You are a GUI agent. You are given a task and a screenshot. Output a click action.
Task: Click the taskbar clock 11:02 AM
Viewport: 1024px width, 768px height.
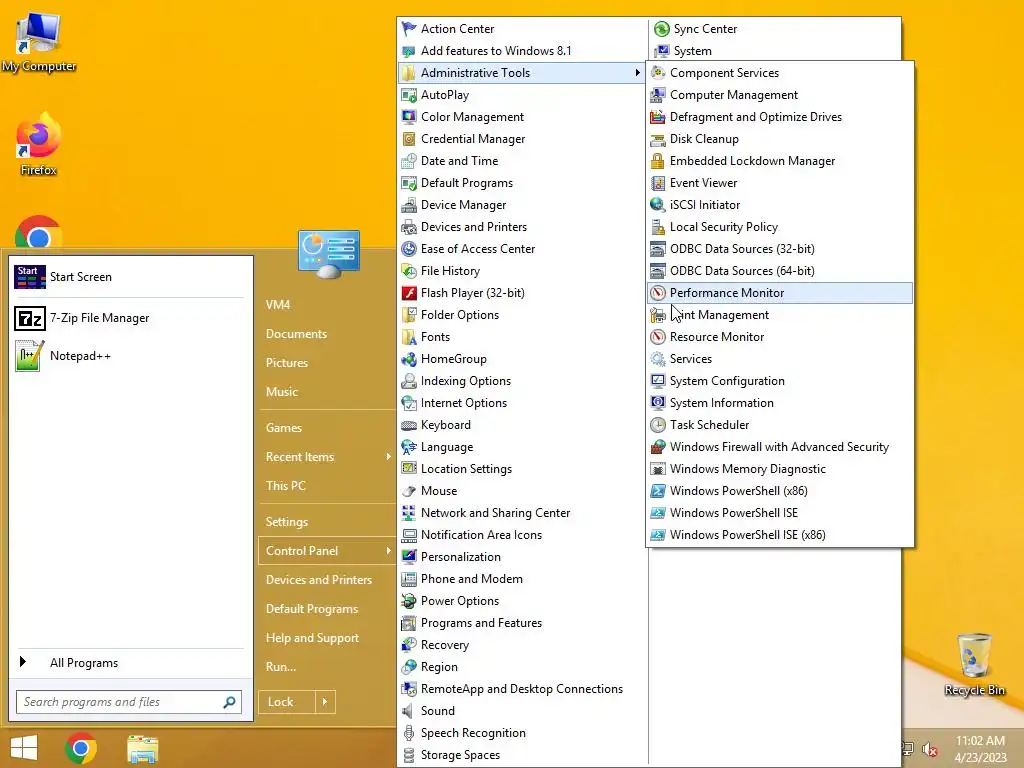coord(980,741)
